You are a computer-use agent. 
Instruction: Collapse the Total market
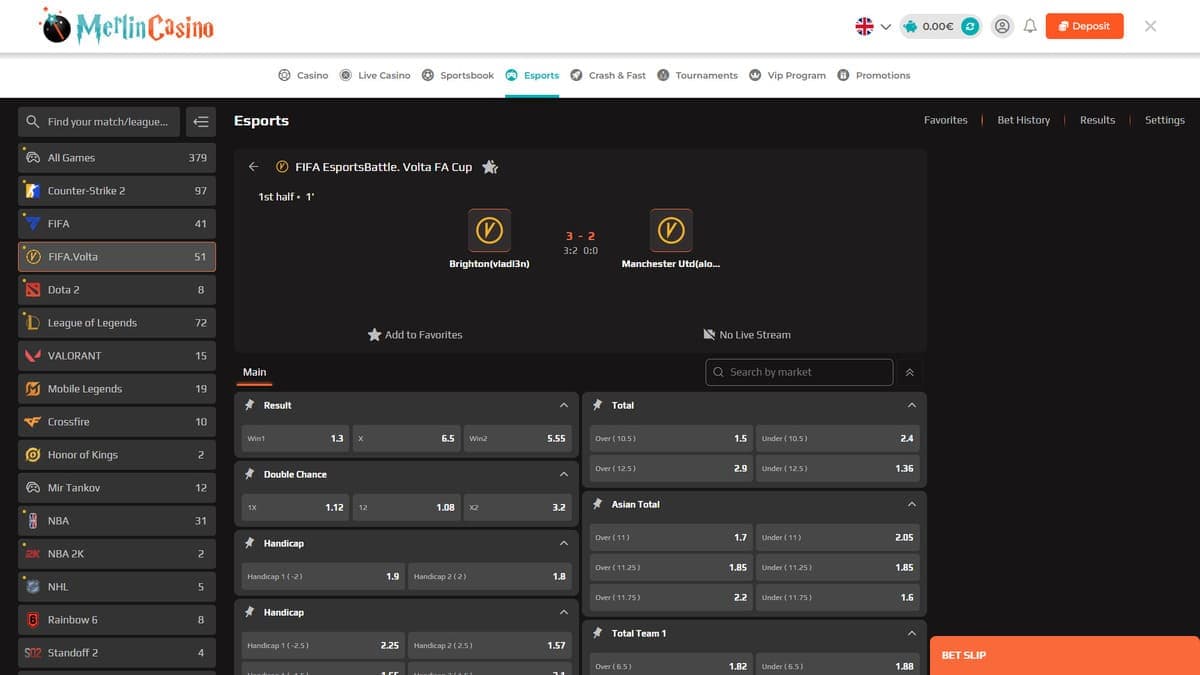(912, 405)
